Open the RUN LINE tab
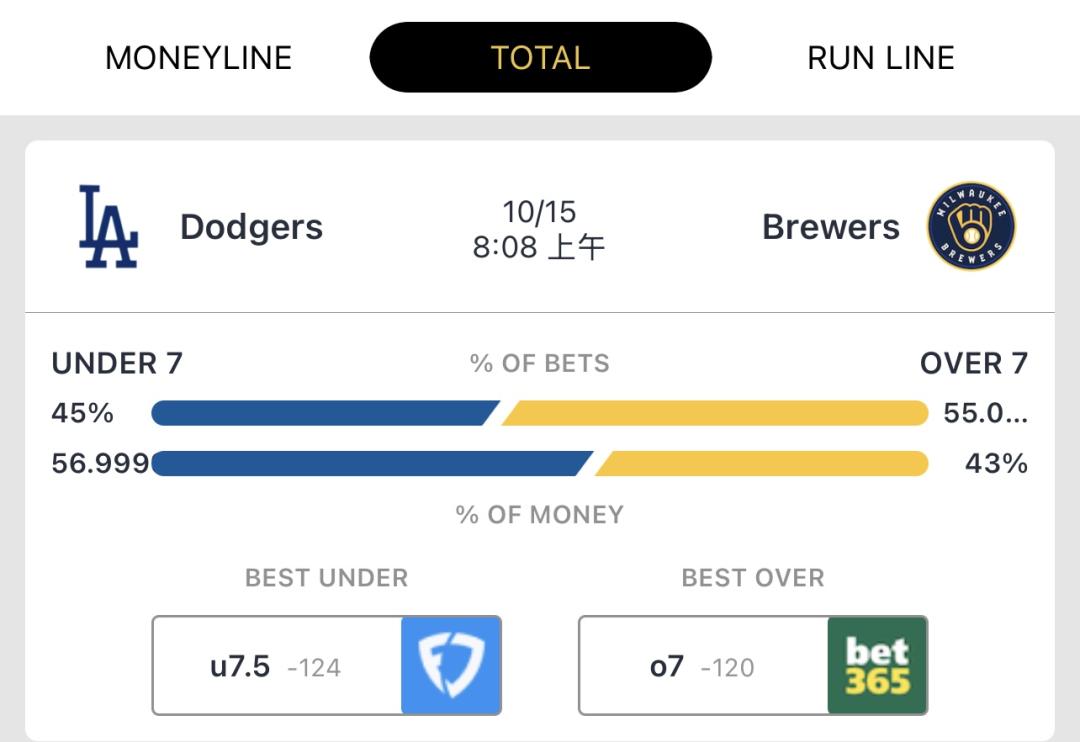Screen dimensions: 1080x742 click(x=880, y=58)
